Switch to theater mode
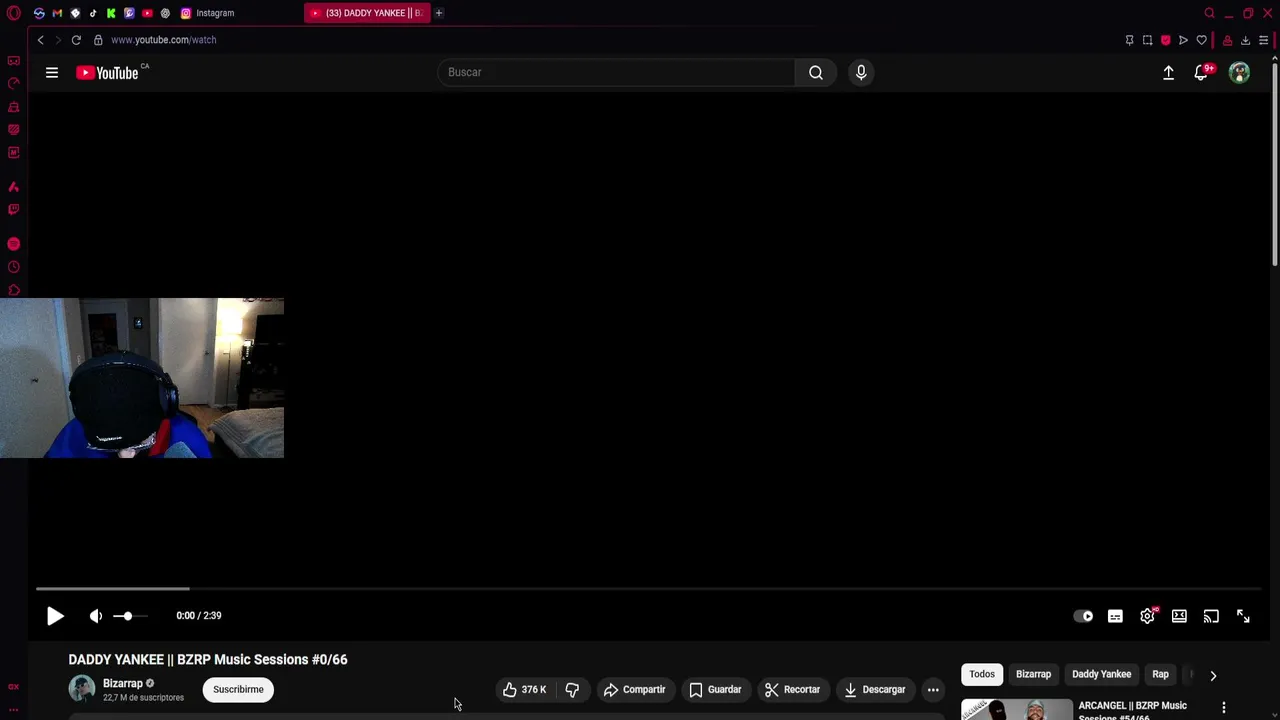The width and height of the screenshot is (1280, 720). (x=1180, y=616)
